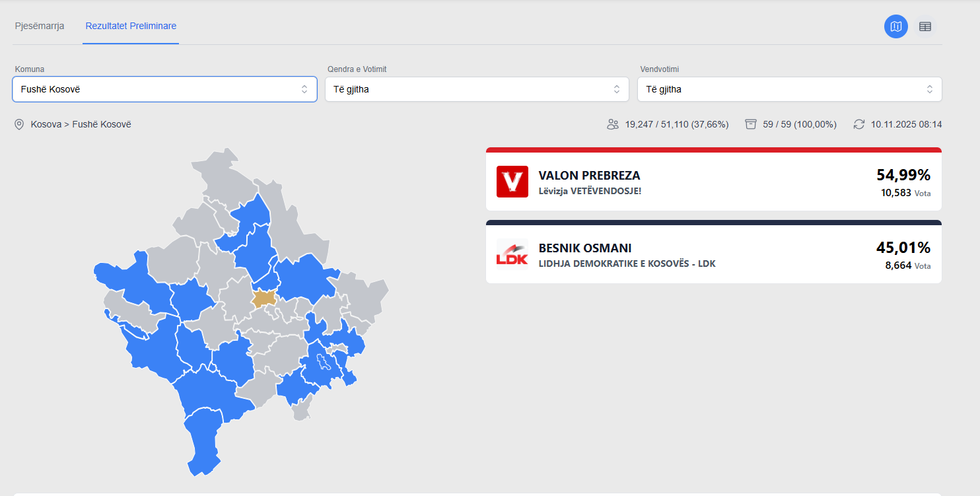Open the Qendra e Votimit dropdown
The height and width of the screenshot is (496, 980).
(x=477, y=89)
